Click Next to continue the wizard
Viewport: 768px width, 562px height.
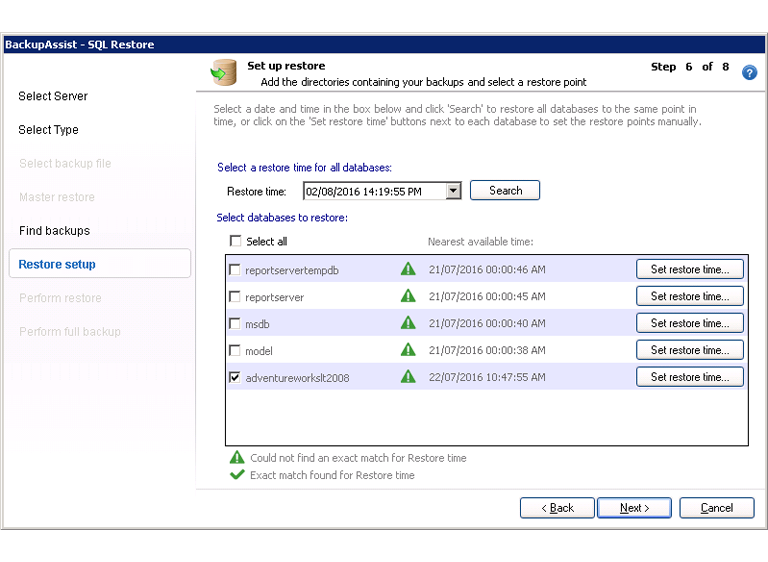pyautogui.click(x=634, y=508)
